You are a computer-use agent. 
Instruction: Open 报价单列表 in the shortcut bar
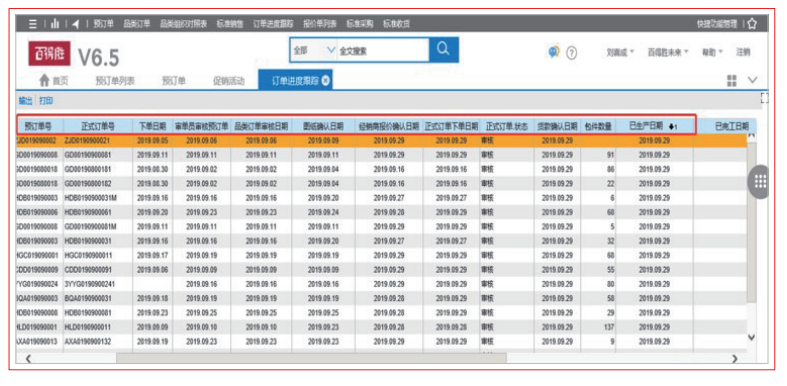(320, 24)
